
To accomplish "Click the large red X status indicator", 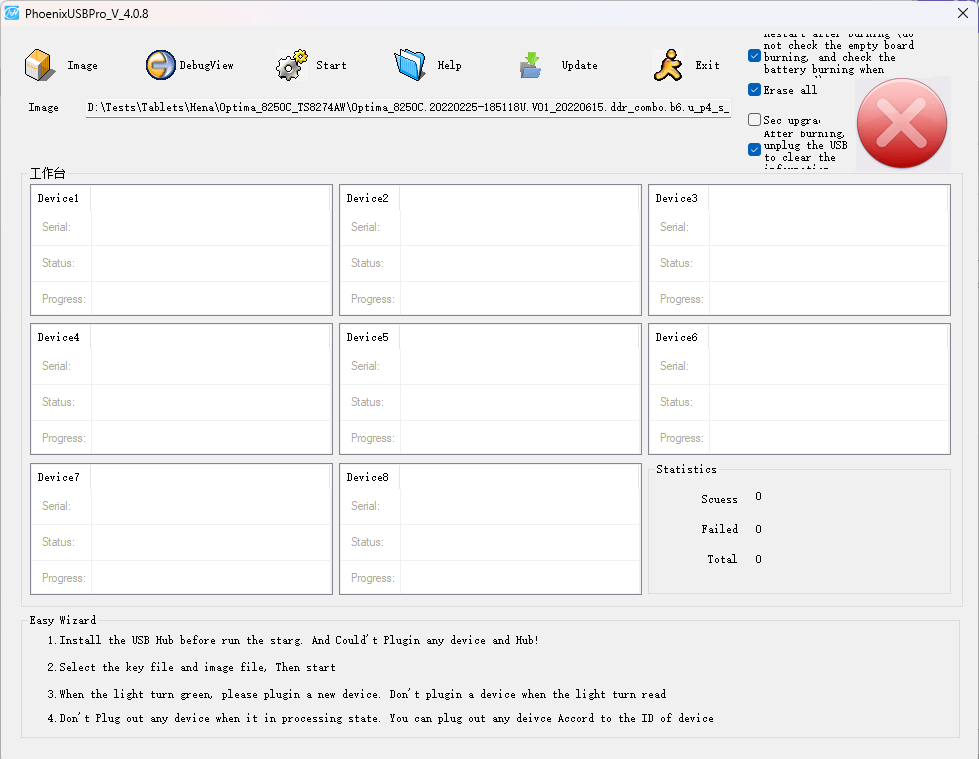I will point(902,123).
